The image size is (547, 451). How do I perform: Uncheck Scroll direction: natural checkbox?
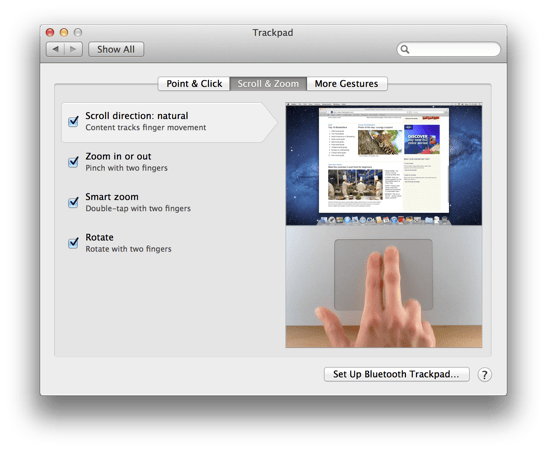[x=73, y=121]
